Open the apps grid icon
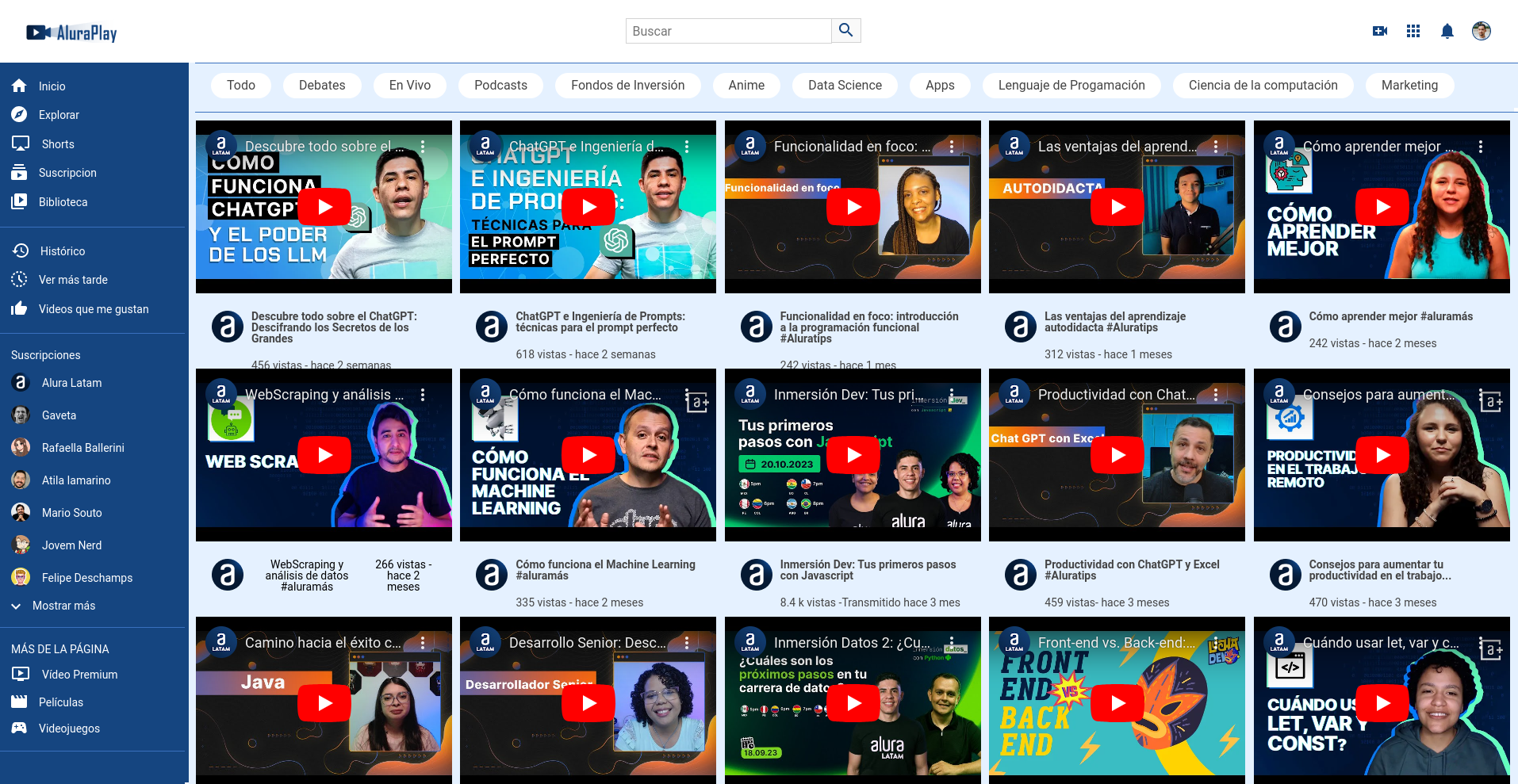1518x784 pixels. (1413, 31)
